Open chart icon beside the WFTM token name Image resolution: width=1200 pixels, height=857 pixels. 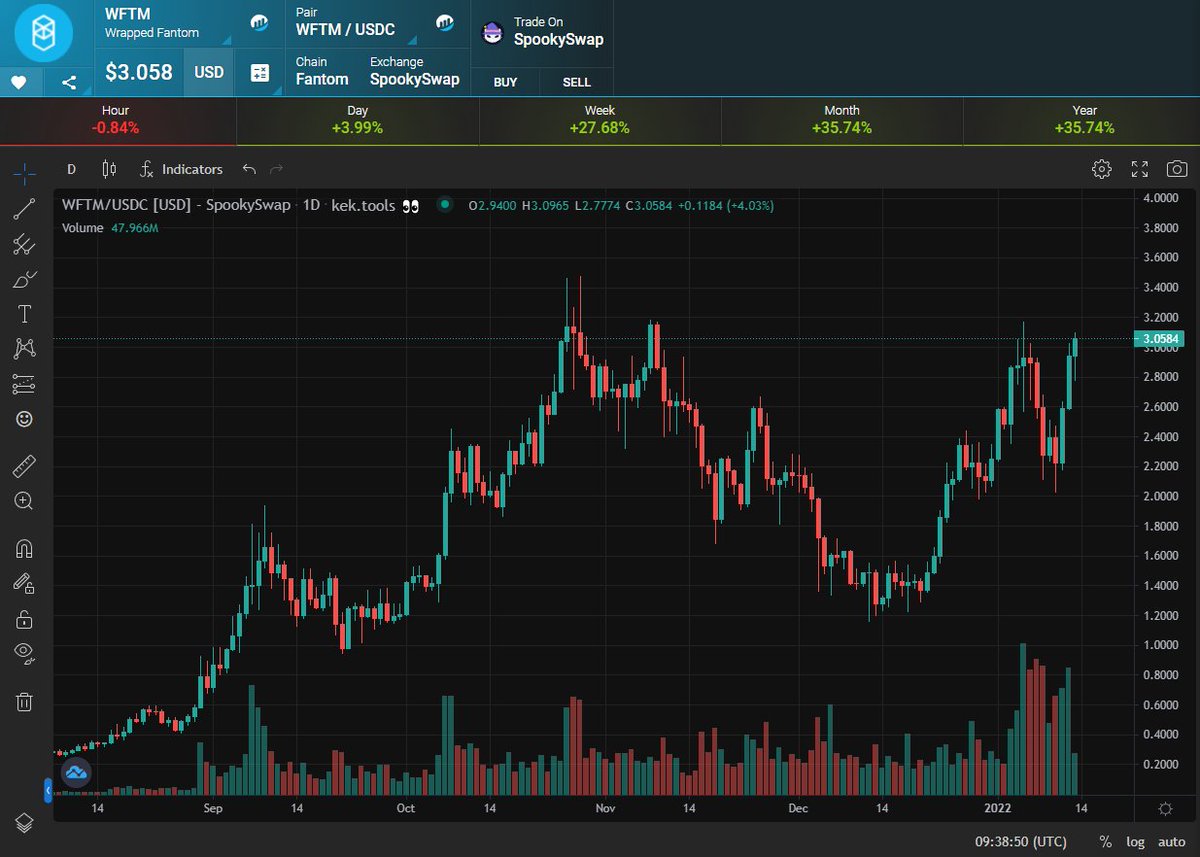(x=260, y=22)
